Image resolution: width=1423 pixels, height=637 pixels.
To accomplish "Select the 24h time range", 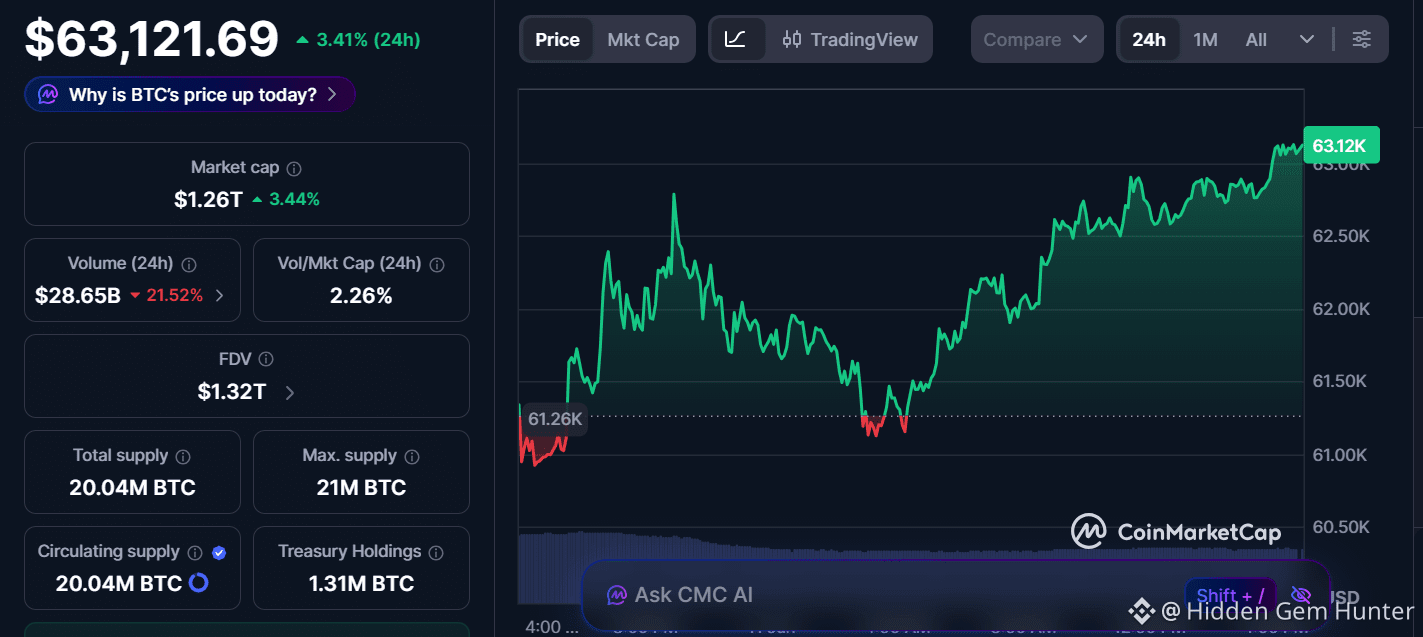I will tap(1149, 40).
